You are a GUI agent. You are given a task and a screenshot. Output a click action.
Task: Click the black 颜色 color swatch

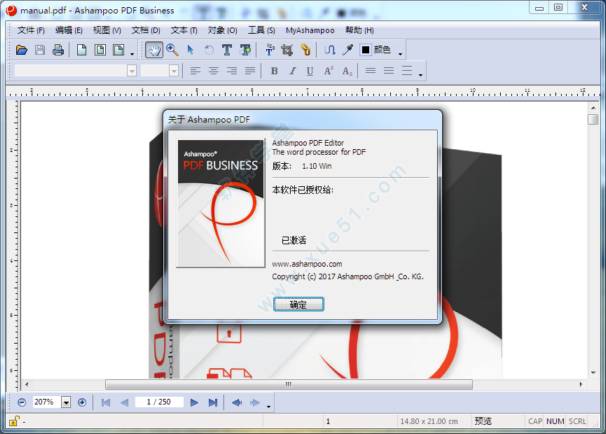pyautogui.click(x=365, y=49)
